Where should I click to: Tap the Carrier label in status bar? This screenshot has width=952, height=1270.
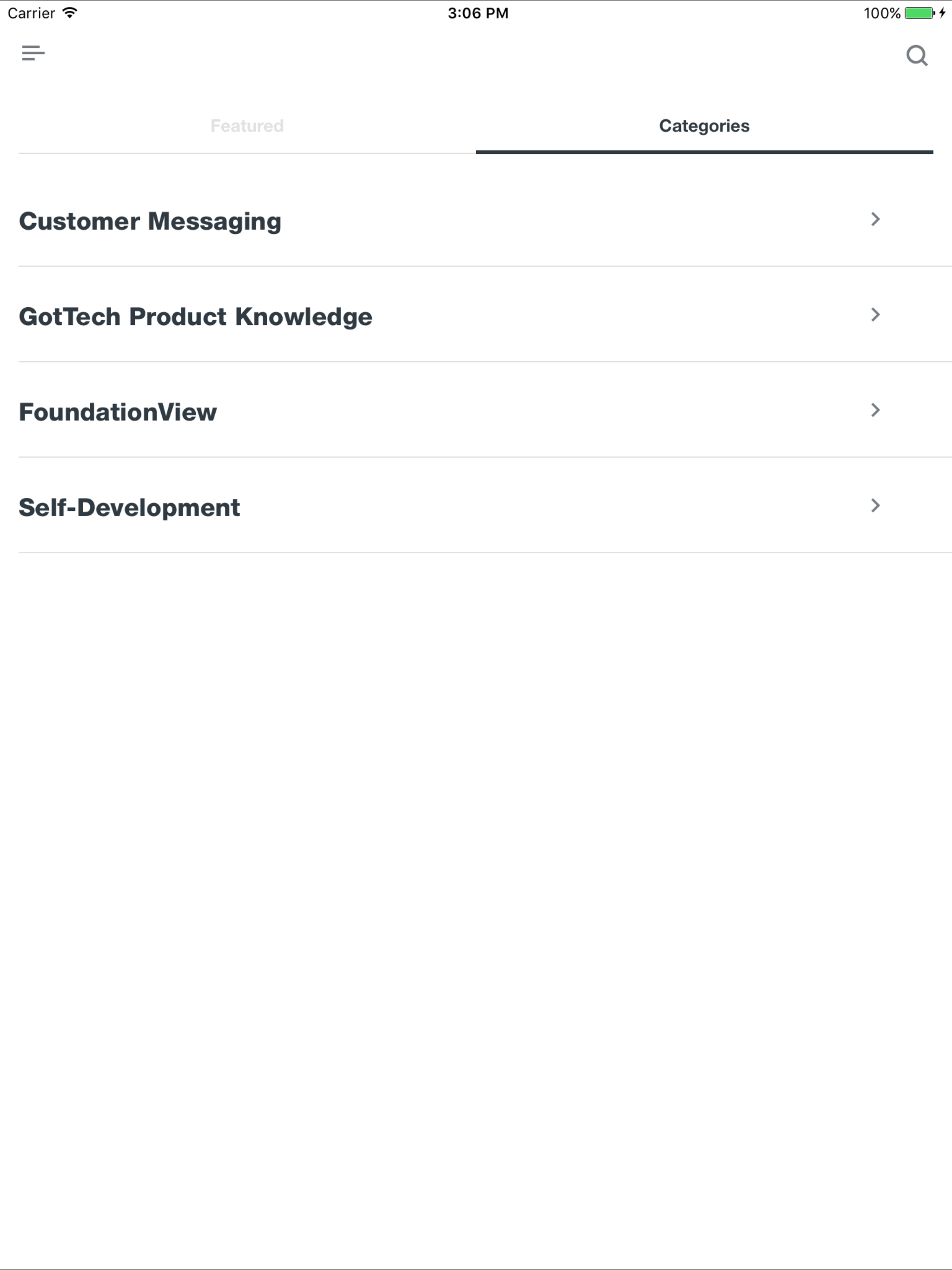pos(31,13)
